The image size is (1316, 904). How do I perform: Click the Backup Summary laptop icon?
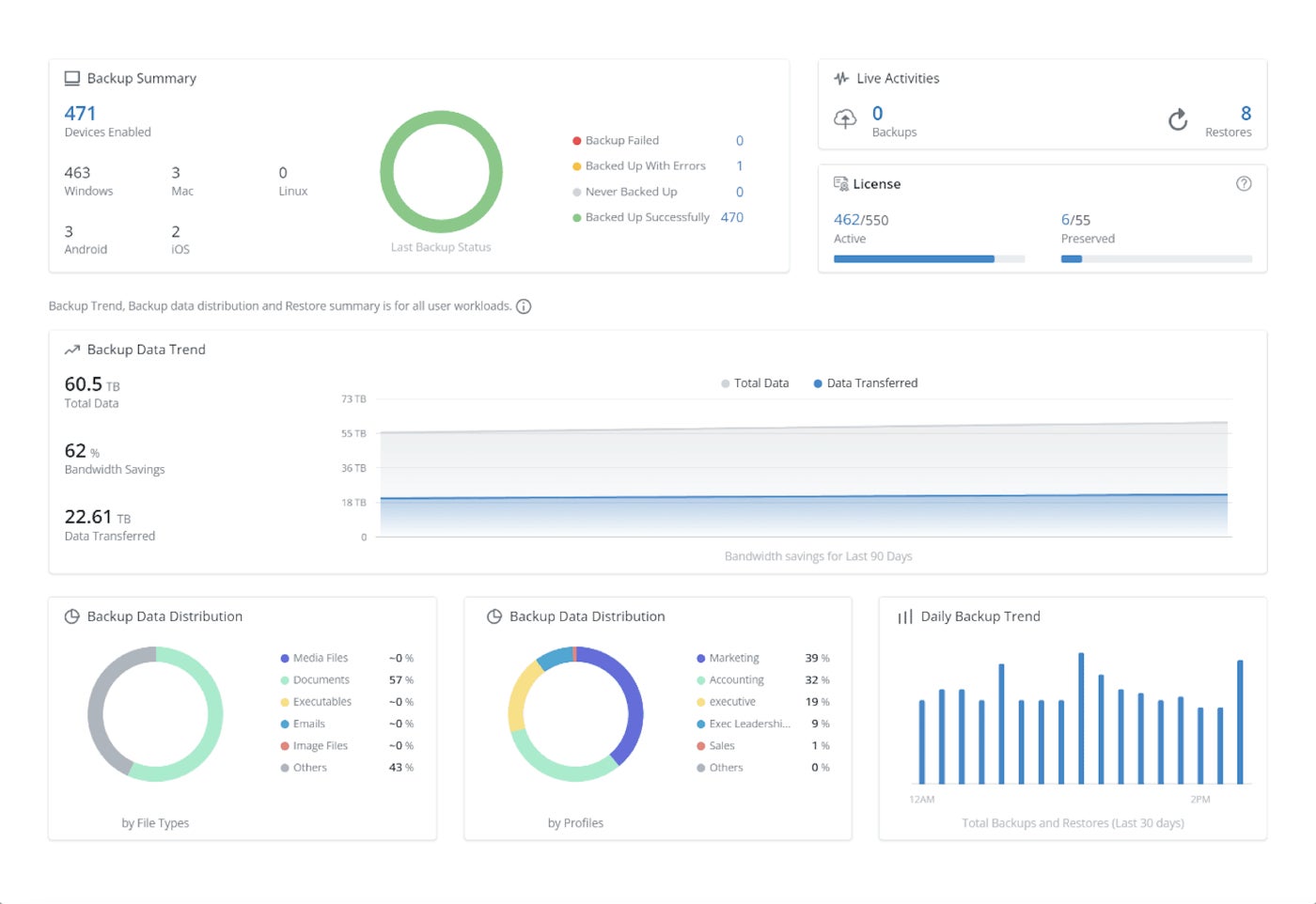71,78
